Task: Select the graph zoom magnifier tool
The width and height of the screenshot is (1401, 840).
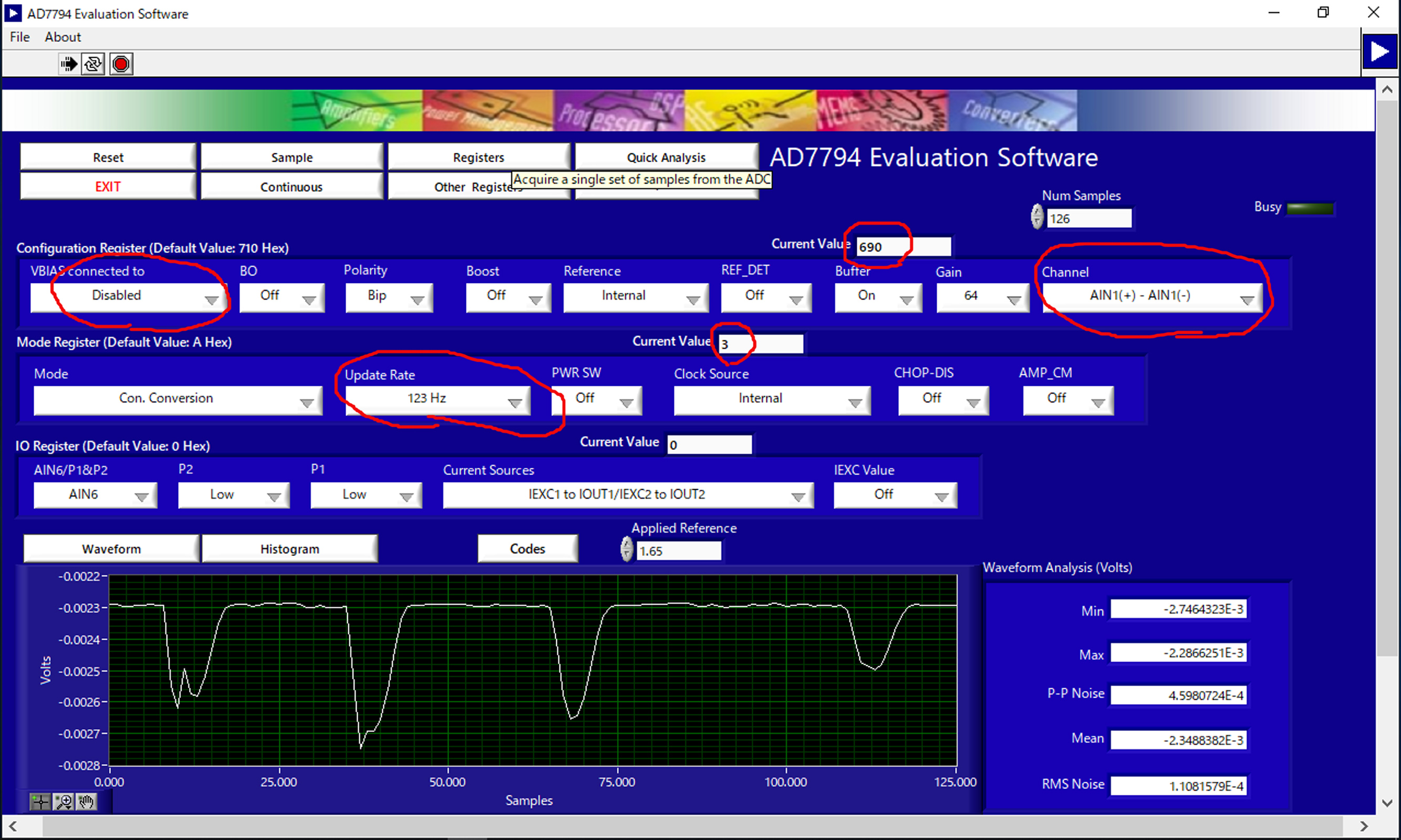Action: (64, 802)
